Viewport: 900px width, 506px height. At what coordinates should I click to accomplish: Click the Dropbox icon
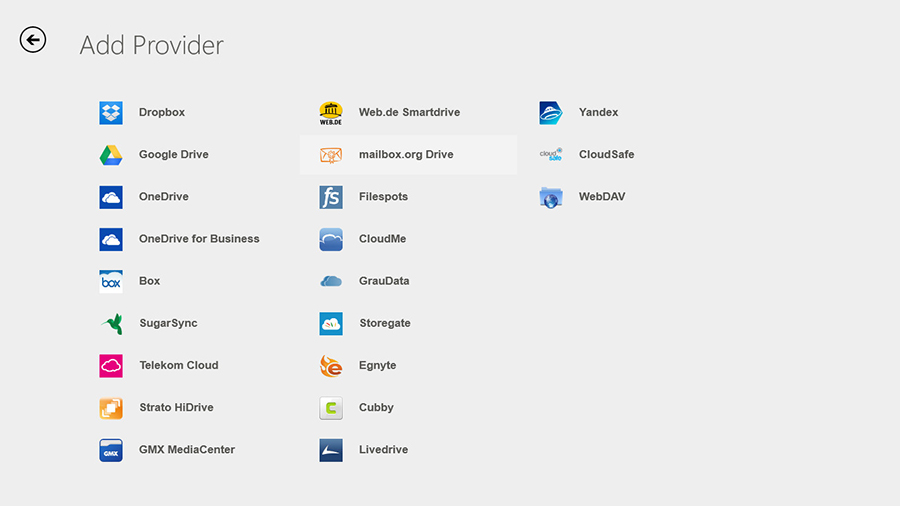(111, 113)
